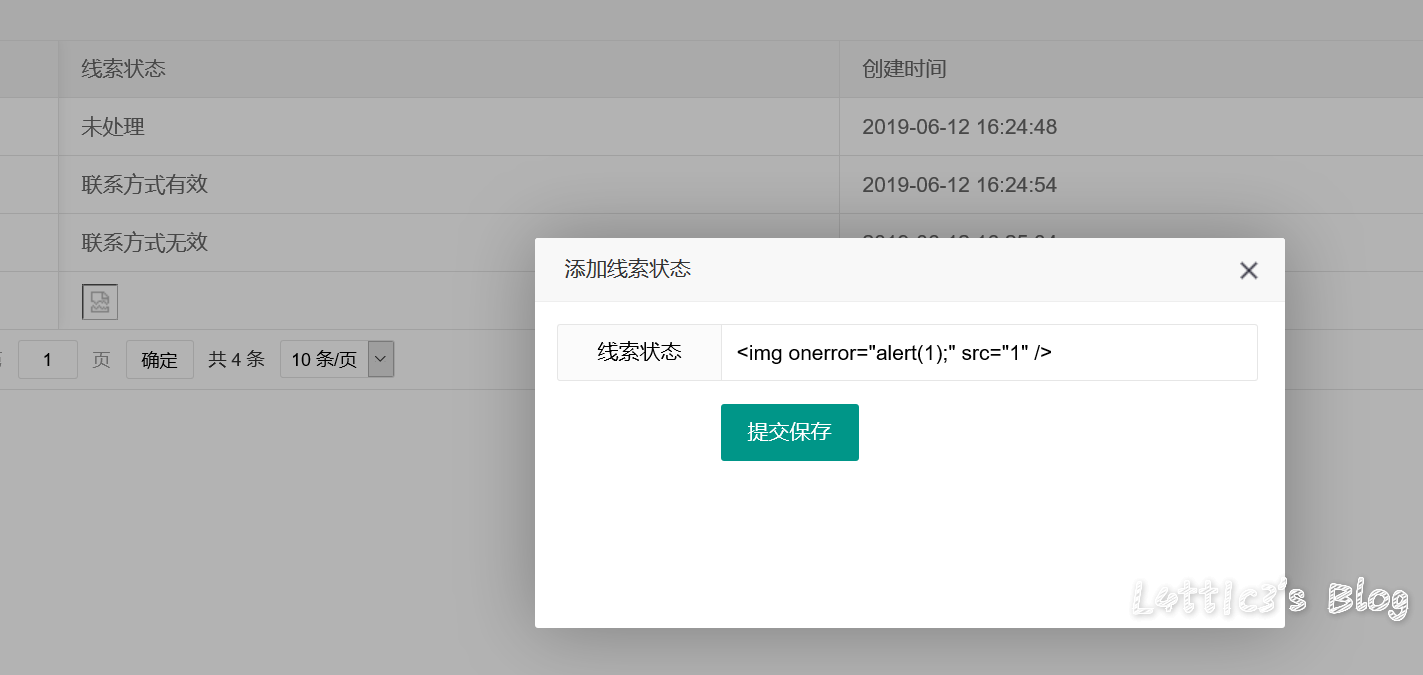
Task: Click timestamp 2019-06-12 16:24:48
Action: (959, 127)
